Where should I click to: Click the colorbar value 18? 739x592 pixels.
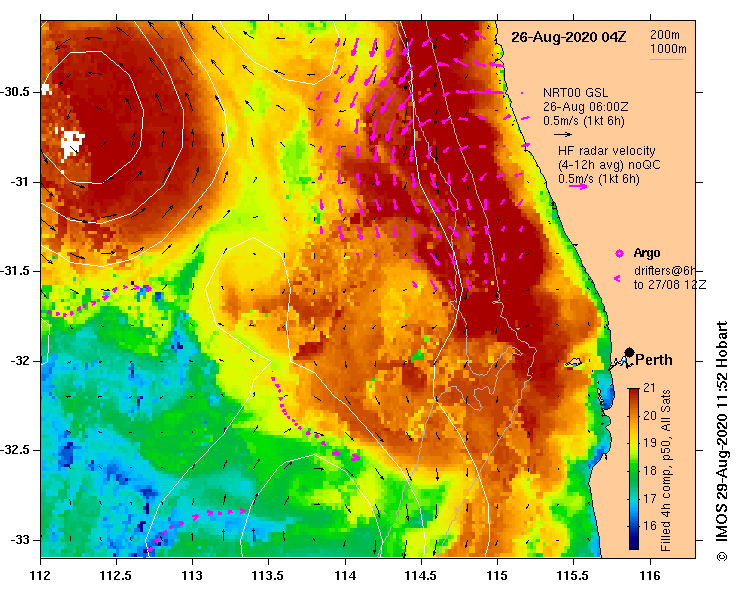point(650,470)
